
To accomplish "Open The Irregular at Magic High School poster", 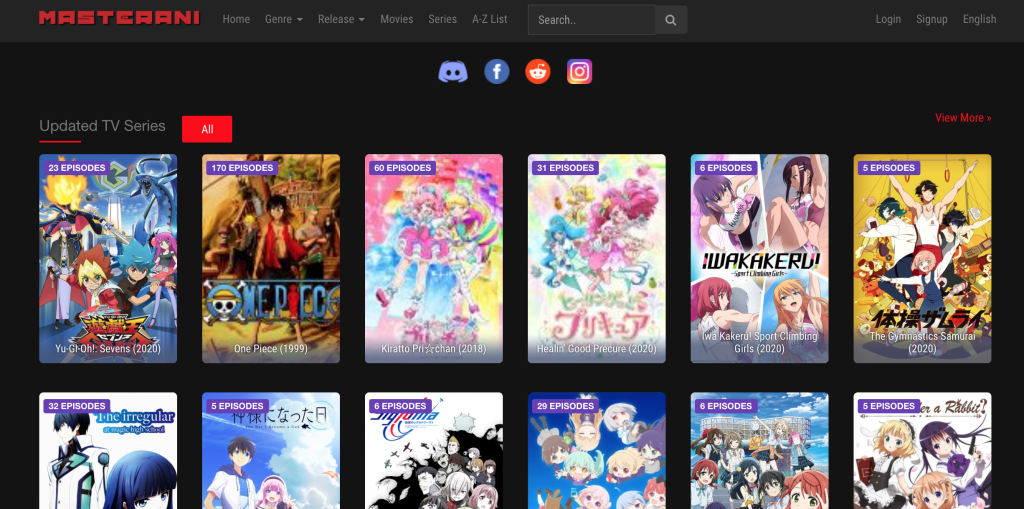I will click(x=108, y=451).
